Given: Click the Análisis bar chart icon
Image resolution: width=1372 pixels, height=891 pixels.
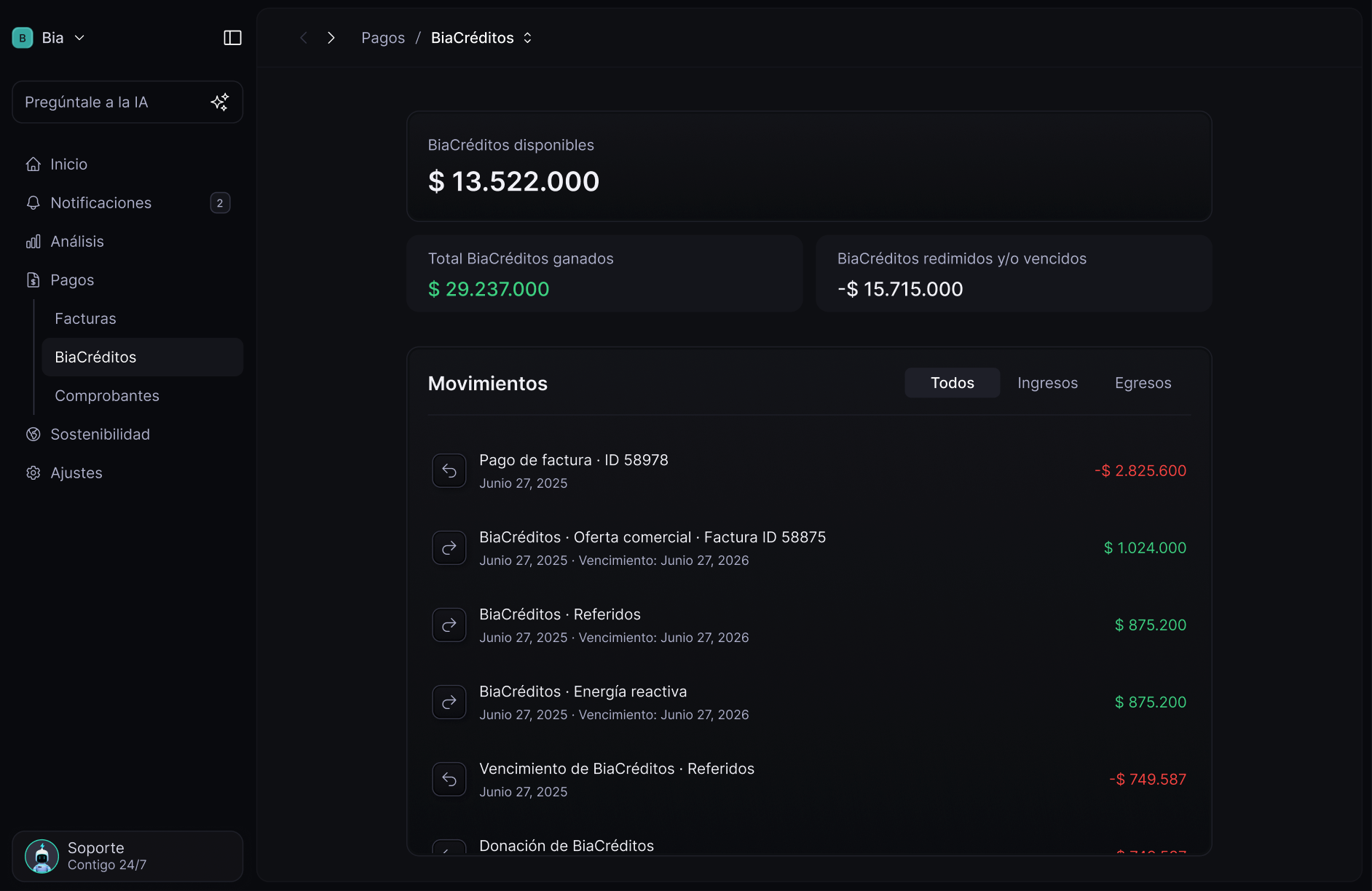Looking at the screenshot, I should pyautogui.click(x=33, y=242).
